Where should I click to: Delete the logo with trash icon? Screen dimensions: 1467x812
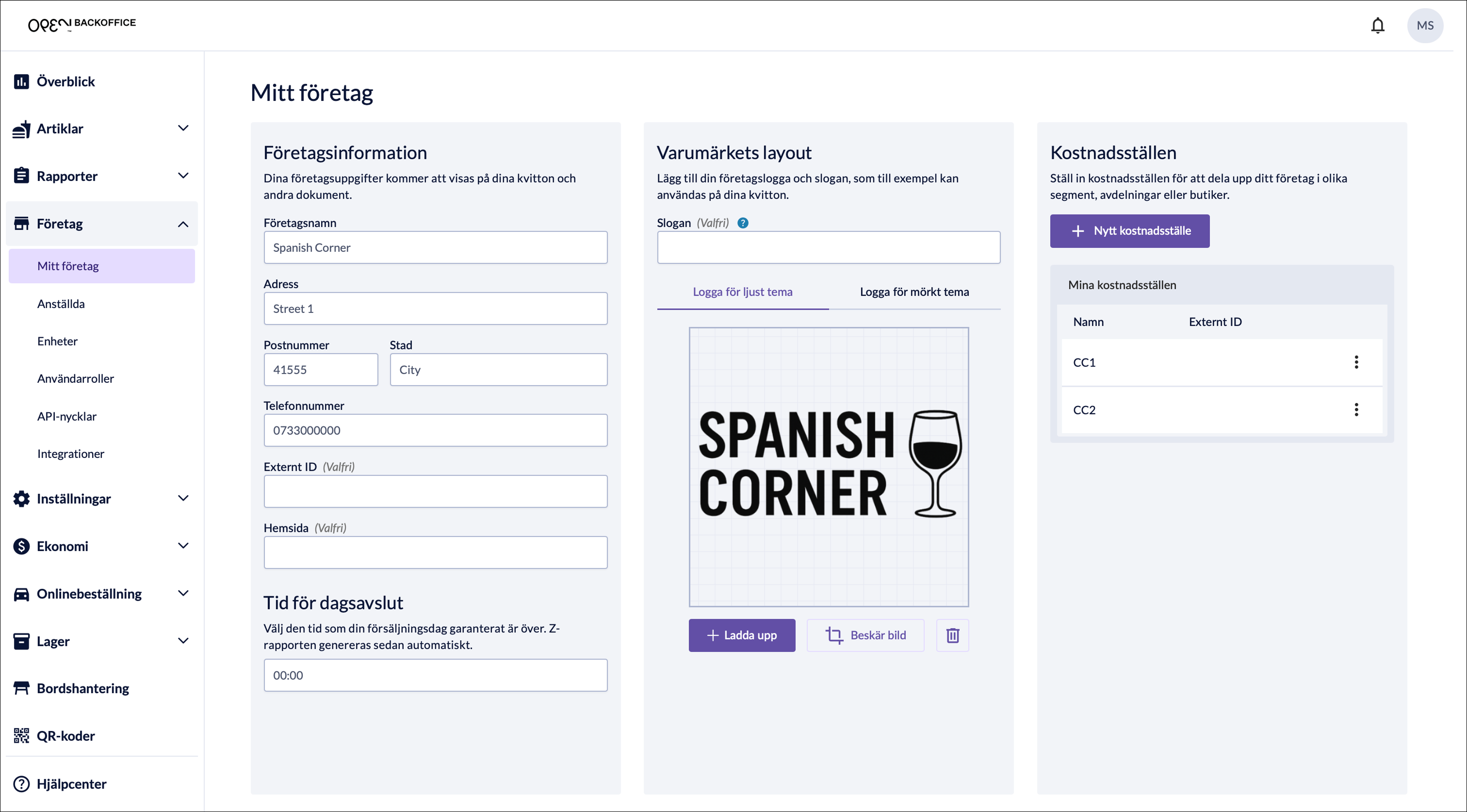click(x=952, y=635)
